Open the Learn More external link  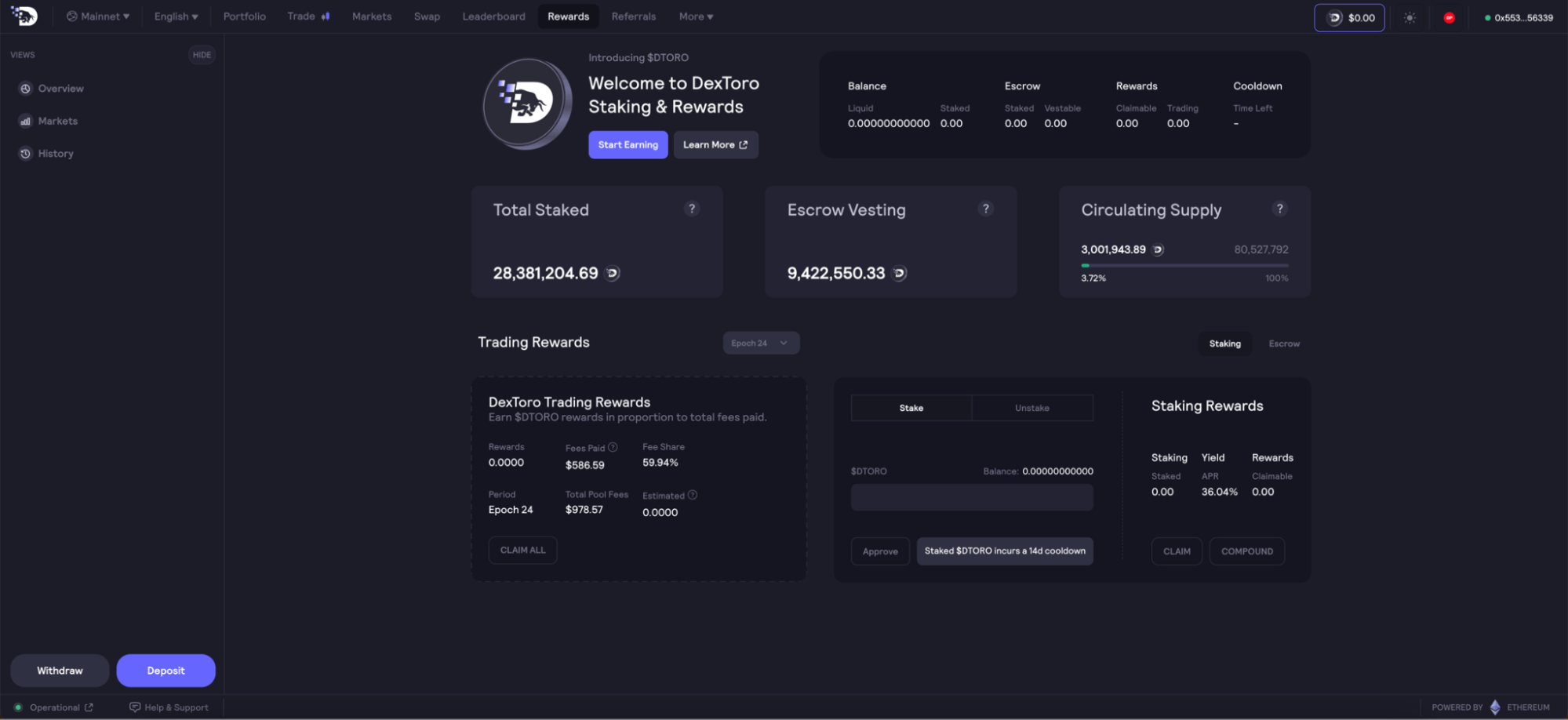click(715, 145)
